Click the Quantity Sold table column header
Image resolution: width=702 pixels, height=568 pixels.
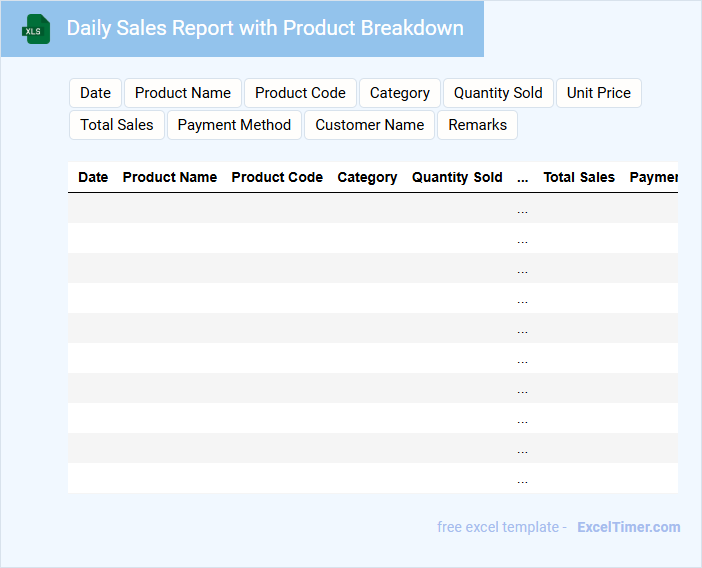457,177
